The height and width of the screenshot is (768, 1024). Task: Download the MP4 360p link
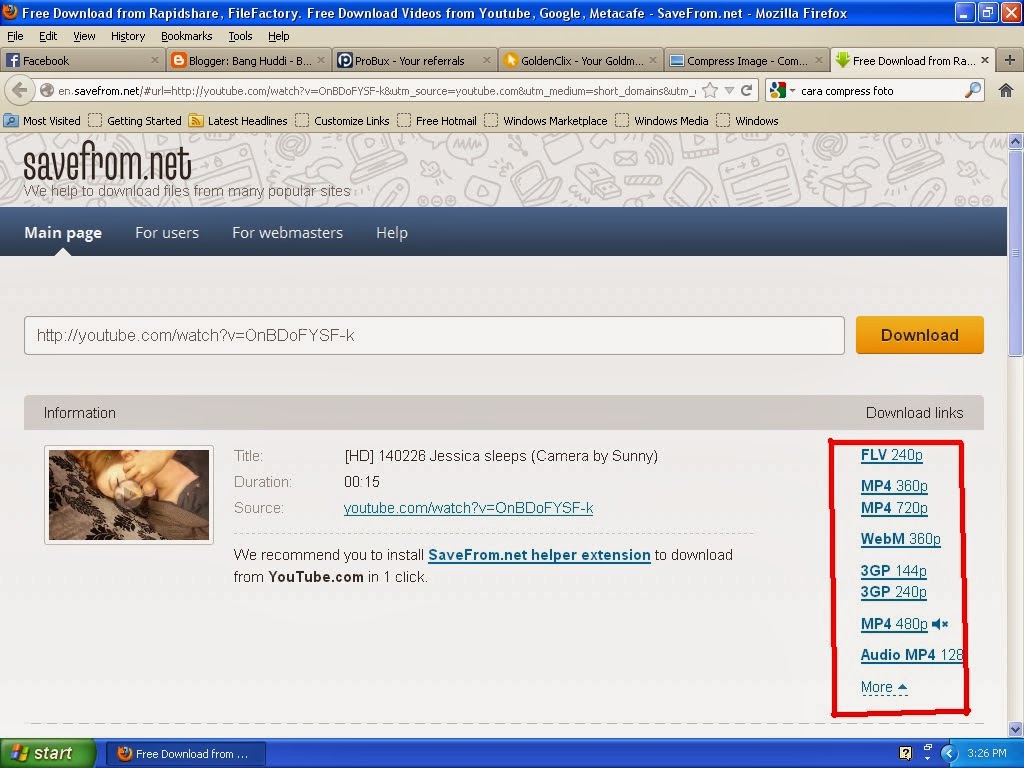click(894, 486)
